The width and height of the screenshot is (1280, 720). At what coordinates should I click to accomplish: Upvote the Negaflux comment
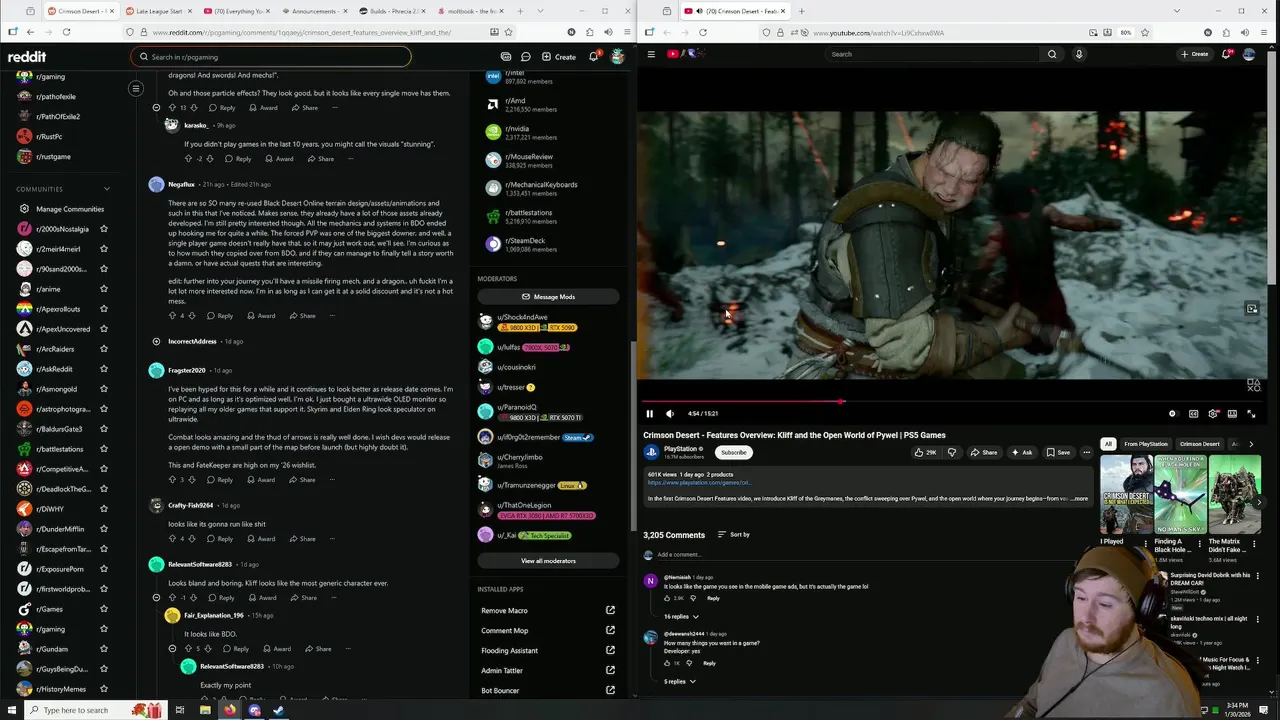[x=172, y=316]
